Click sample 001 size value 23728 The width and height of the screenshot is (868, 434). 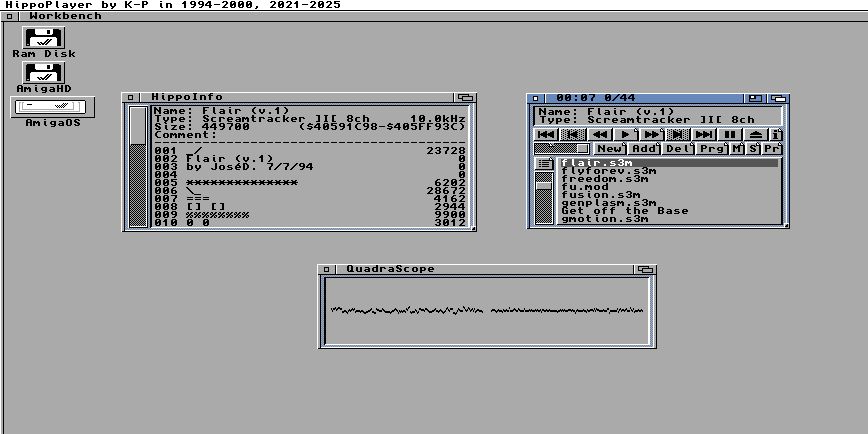pyautogui.click(x=446, y=151)
